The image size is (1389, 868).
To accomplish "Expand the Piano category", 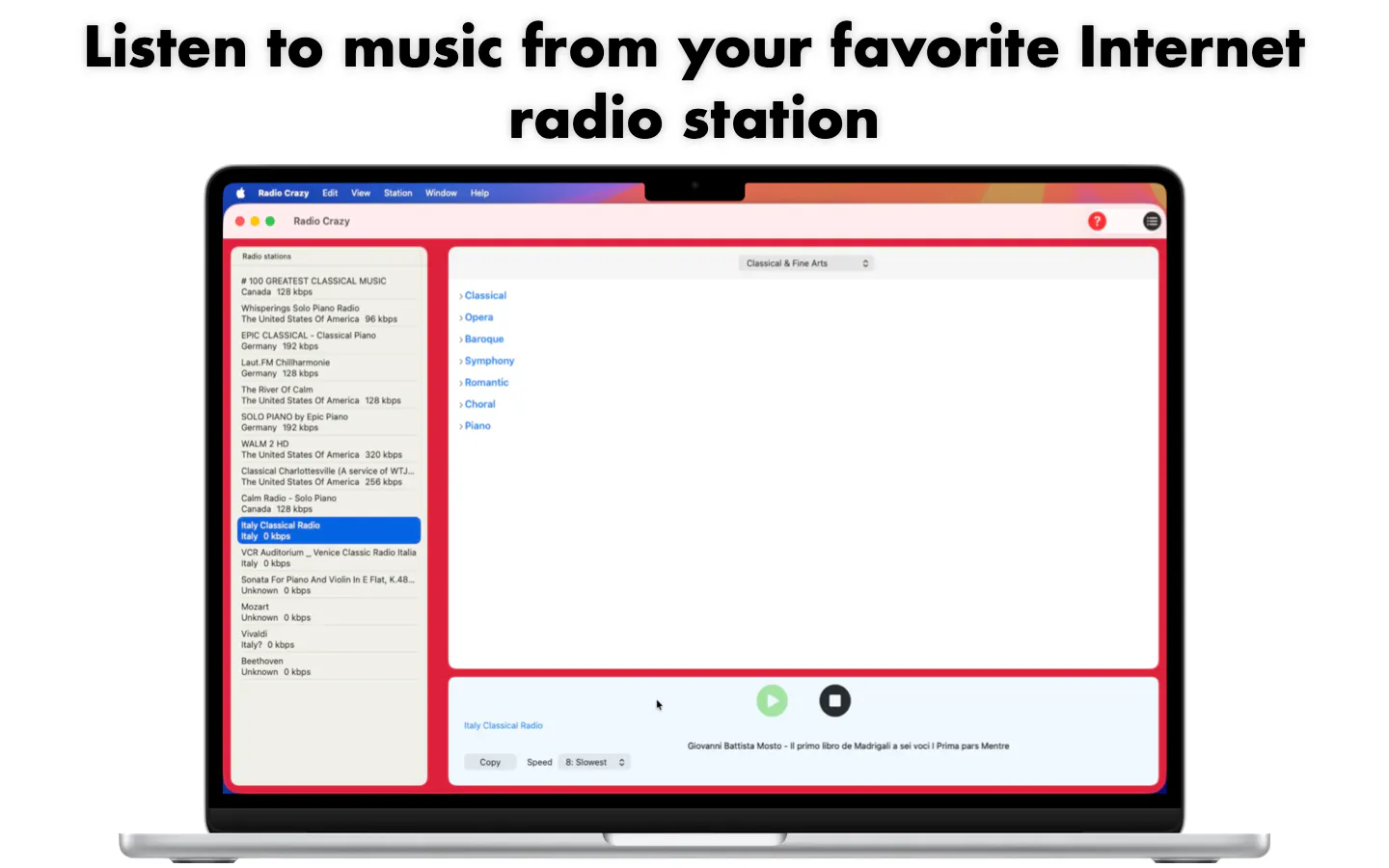I will click(x=475, y=426).
